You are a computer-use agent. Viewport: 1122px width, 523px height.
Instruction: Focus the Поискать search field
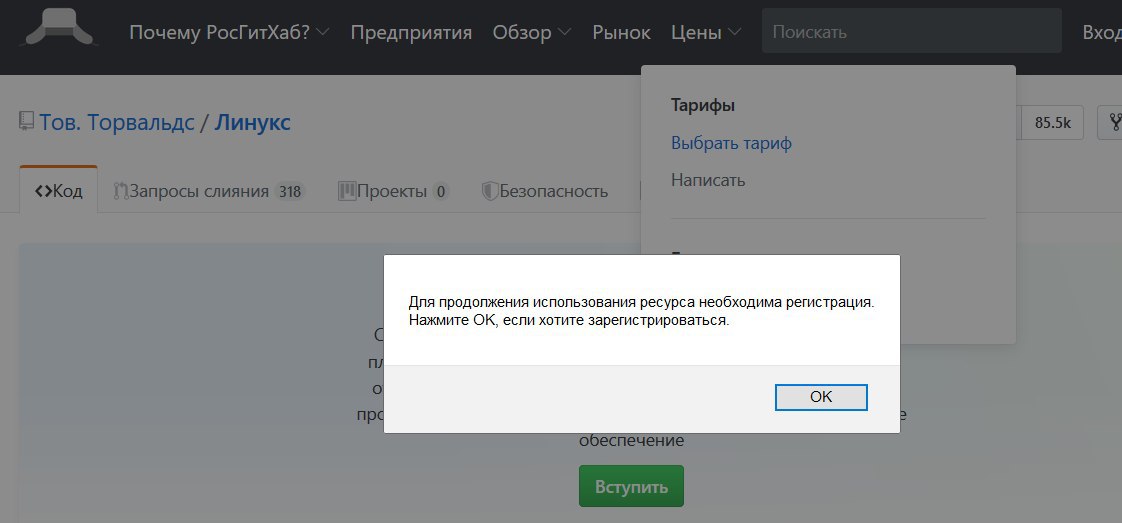(912, 32)
